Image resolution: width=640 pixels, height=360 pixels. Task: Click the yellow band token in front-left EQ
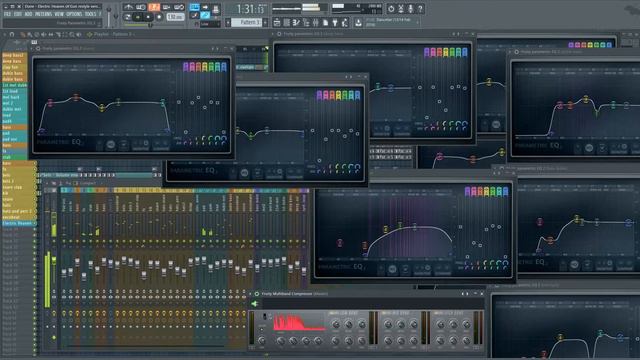click(x=205, y=67)
